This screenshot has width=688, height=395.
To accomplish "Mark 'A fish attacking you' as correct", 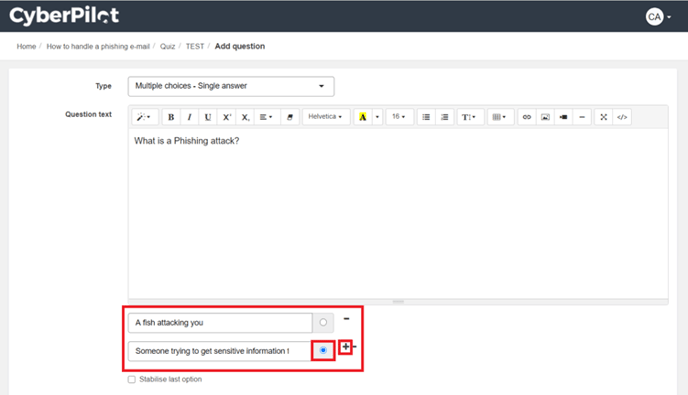I will (x=323, y=323).
